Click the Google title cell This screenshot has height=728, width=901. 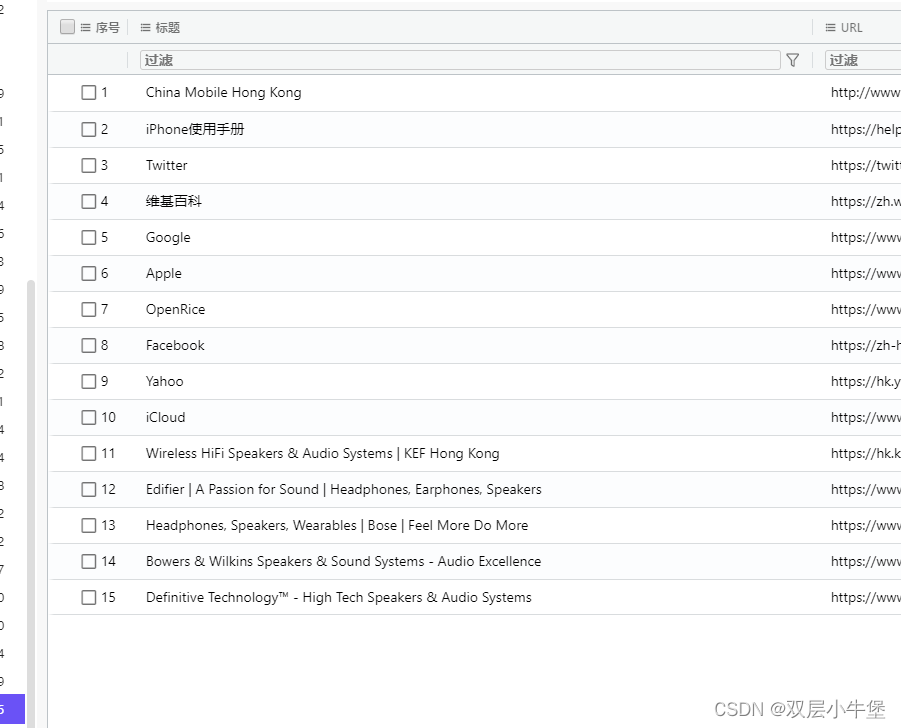168,237
